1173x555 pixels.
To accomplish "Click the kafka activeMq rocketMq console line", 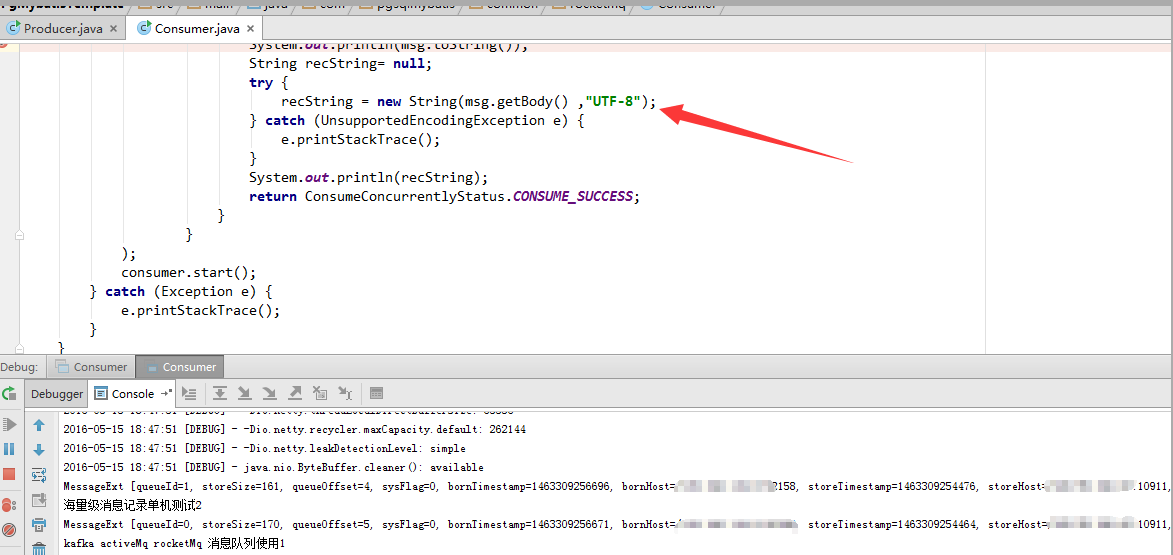I will [x=174, y=543].
